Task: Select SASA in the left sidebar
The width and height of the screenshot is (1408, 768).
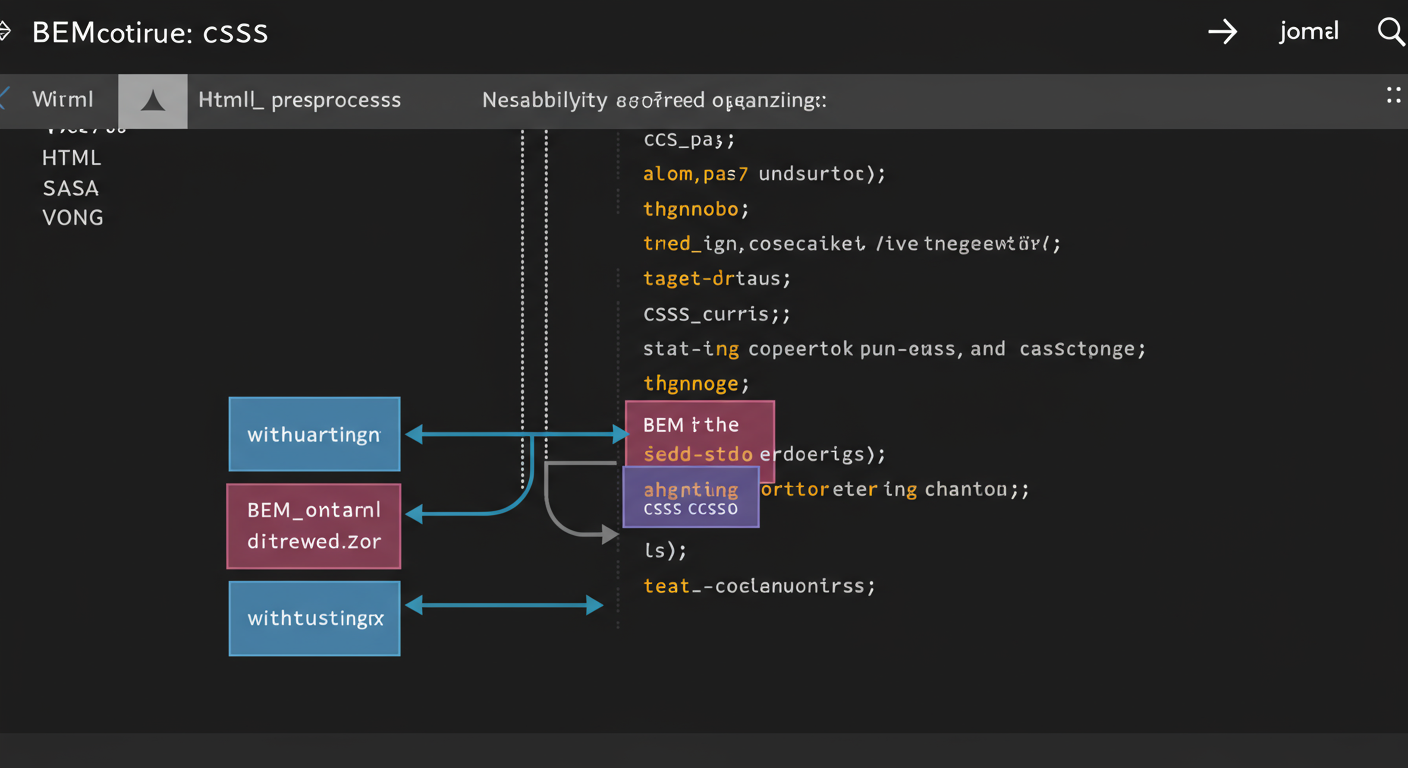Action: pyautogui.click(x=70, y=188)
